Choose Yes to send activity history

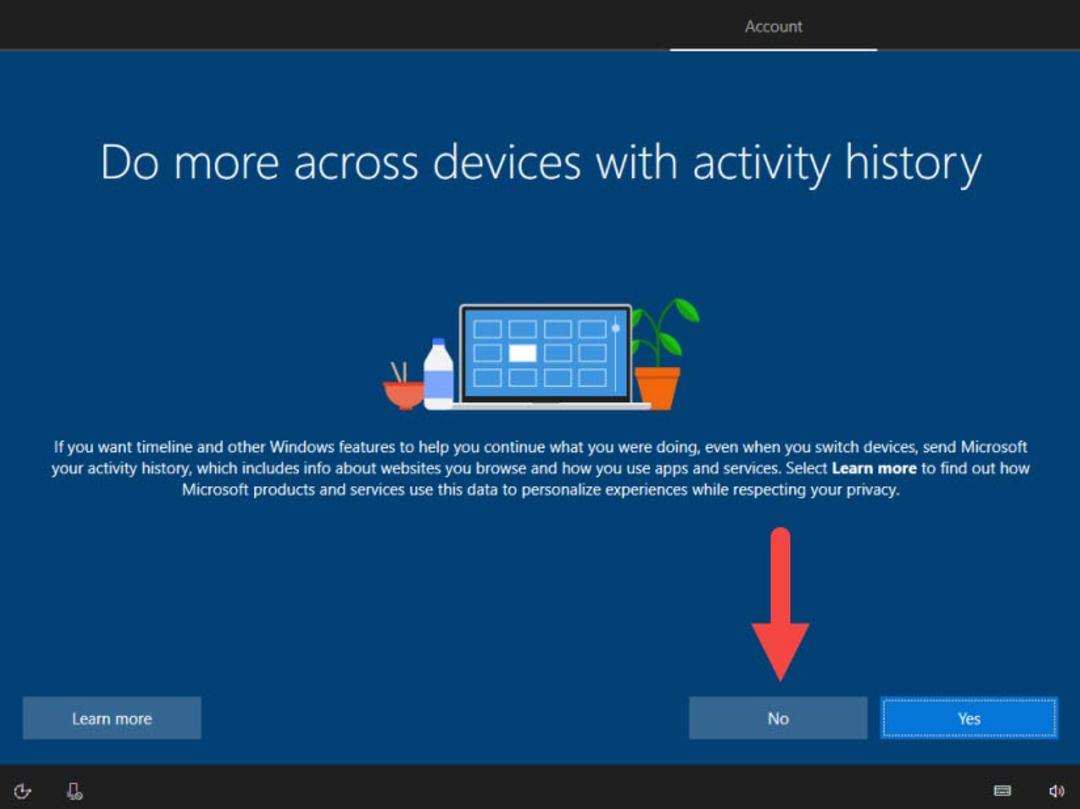click(969, 718)
